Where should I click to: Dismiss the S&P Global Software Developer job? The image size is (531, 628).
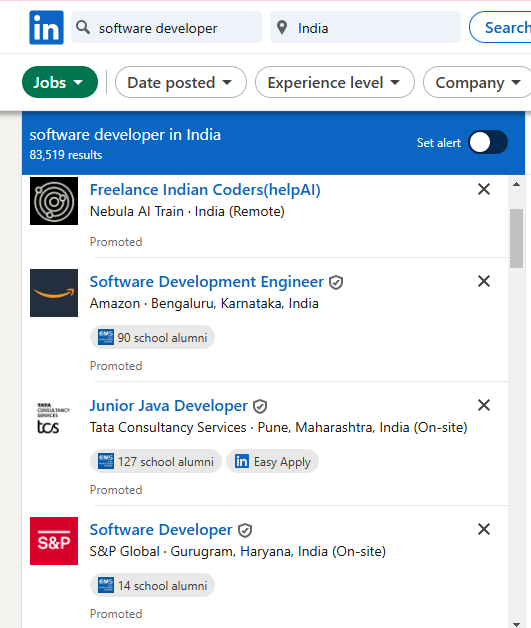484,529
